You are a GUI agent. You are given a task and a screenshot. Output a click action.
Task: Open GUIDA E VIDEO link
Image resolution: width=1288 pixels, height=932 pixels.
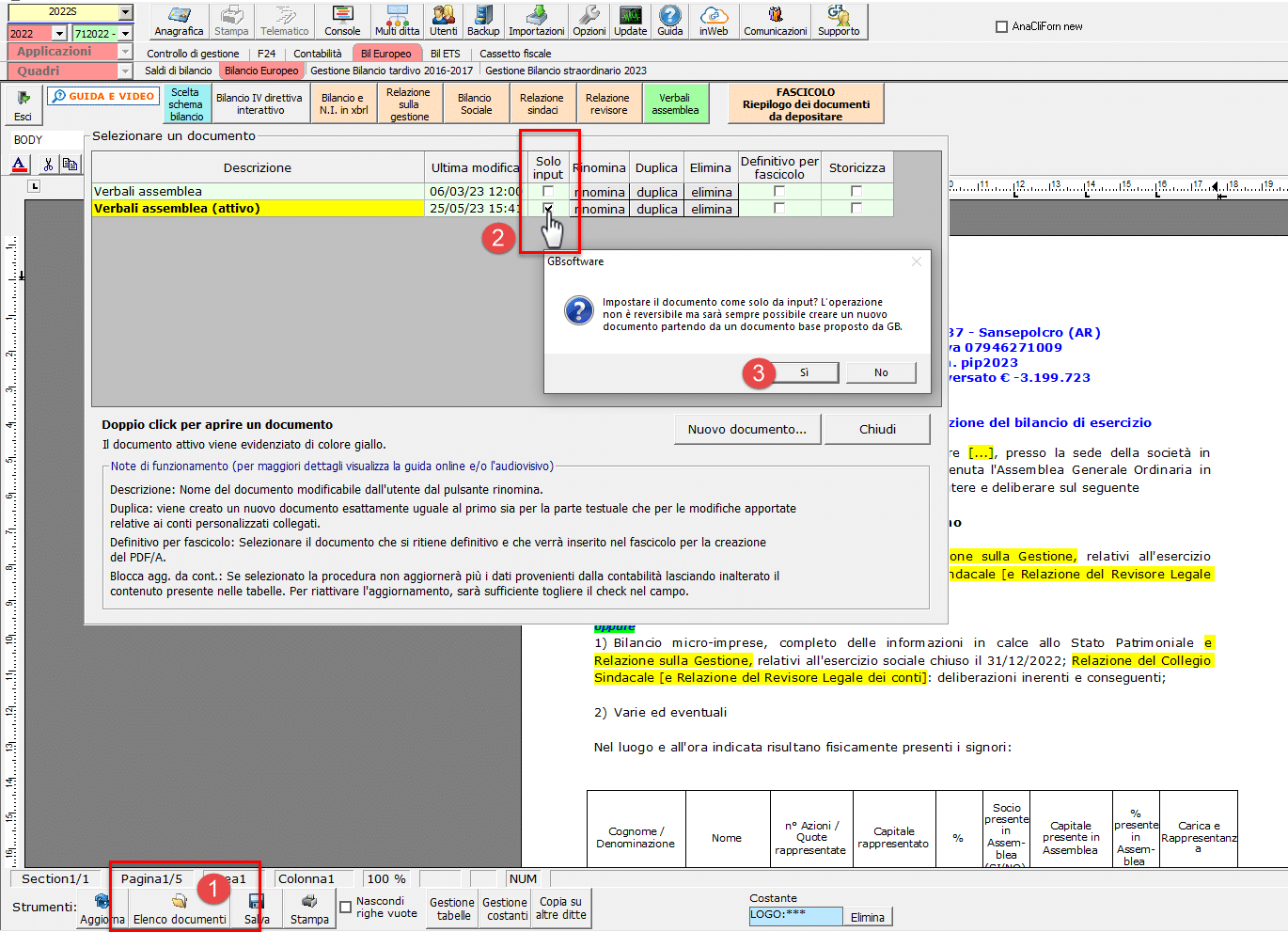coord(103,96)
